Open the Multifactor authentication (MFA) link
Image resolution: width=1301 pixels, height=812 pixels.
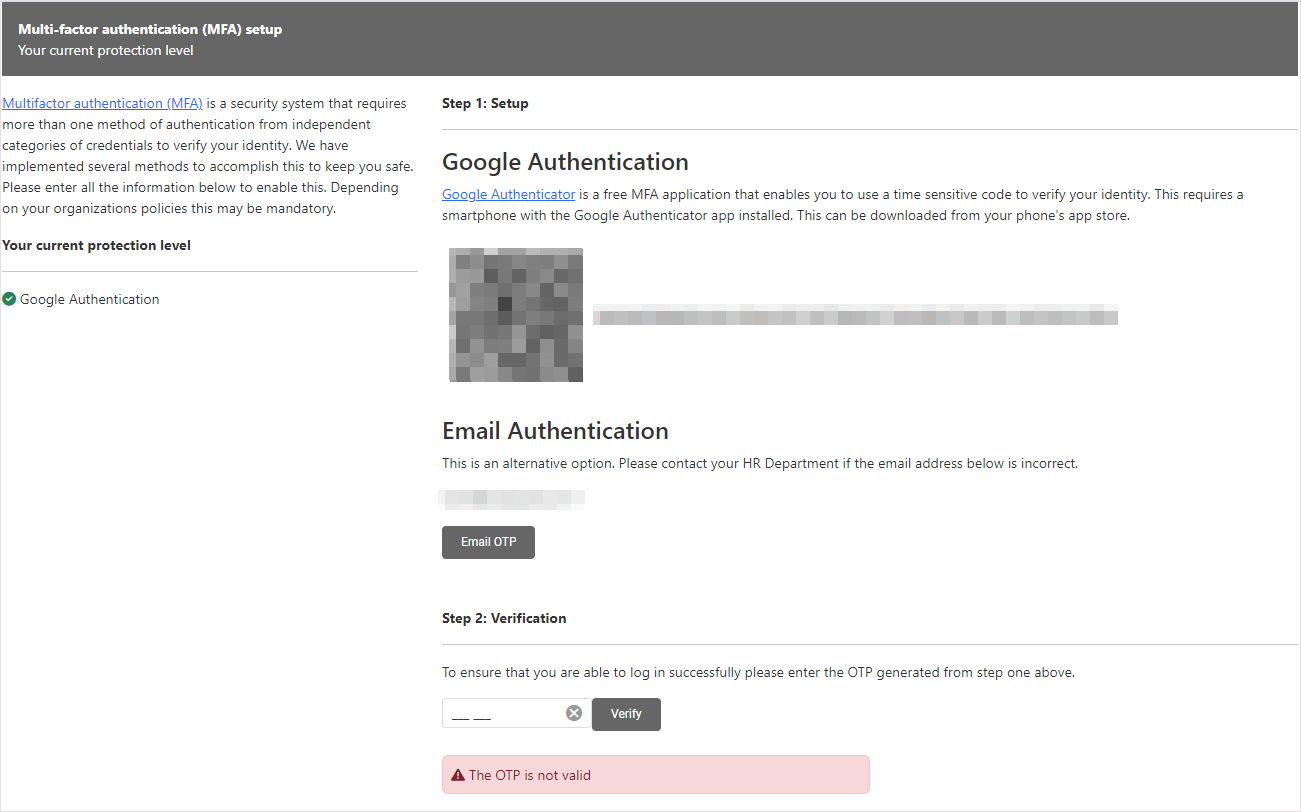click(x=102, y=103)
